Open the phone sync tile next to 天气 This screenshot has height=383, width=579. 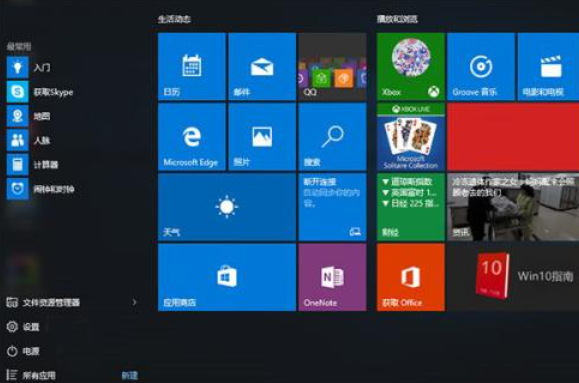[332, 207]
